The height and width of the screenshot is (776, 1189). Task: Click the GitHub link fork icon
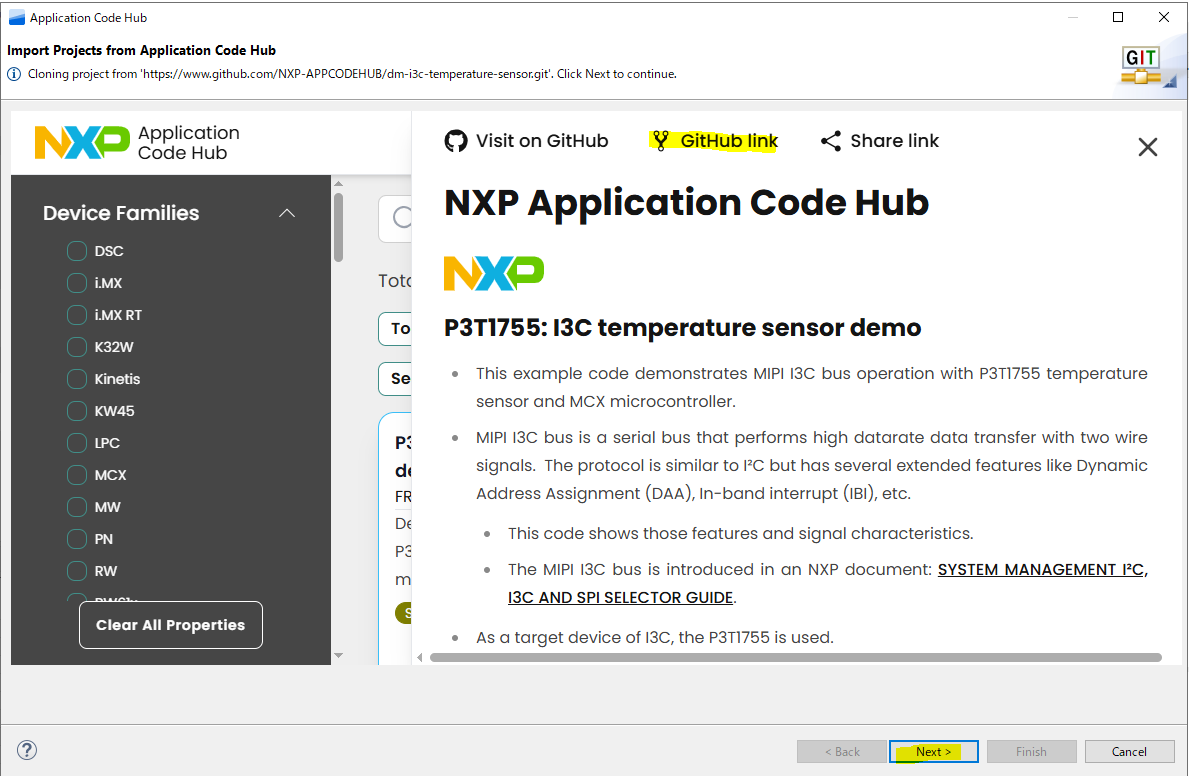click(x=660, y=141)
